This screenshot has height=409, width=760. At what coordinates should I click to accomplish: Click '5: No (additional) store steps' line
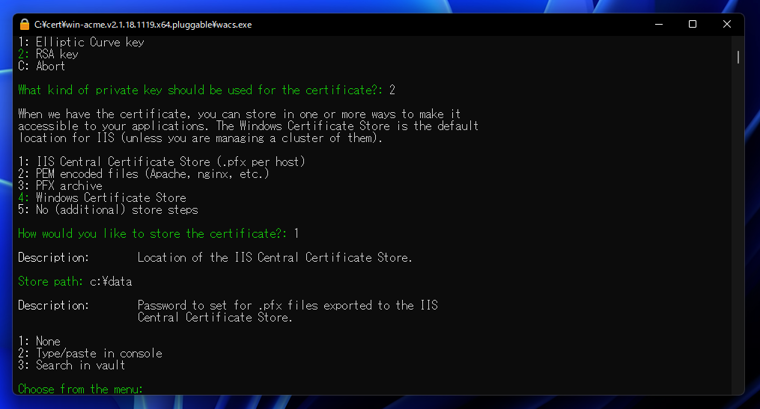[108, 210]
